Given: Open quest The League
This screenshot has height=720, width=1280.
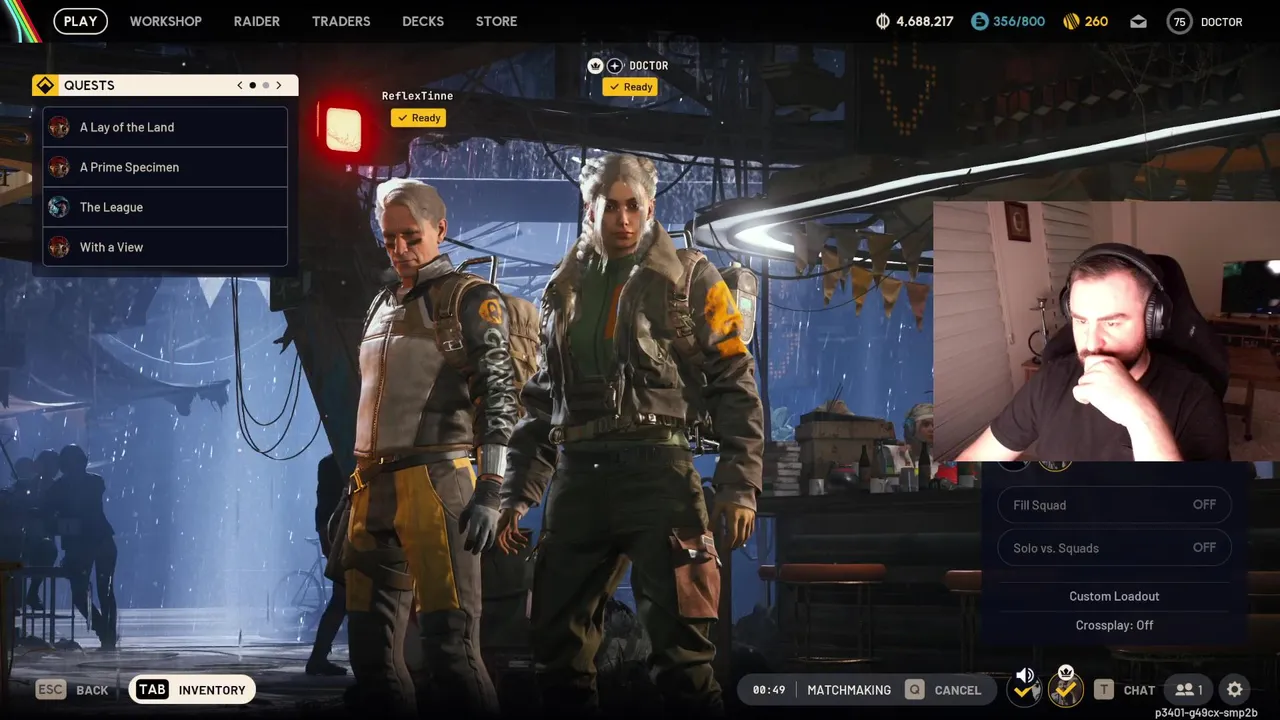Looking at the screenshot, I should (x=165, y=207).
